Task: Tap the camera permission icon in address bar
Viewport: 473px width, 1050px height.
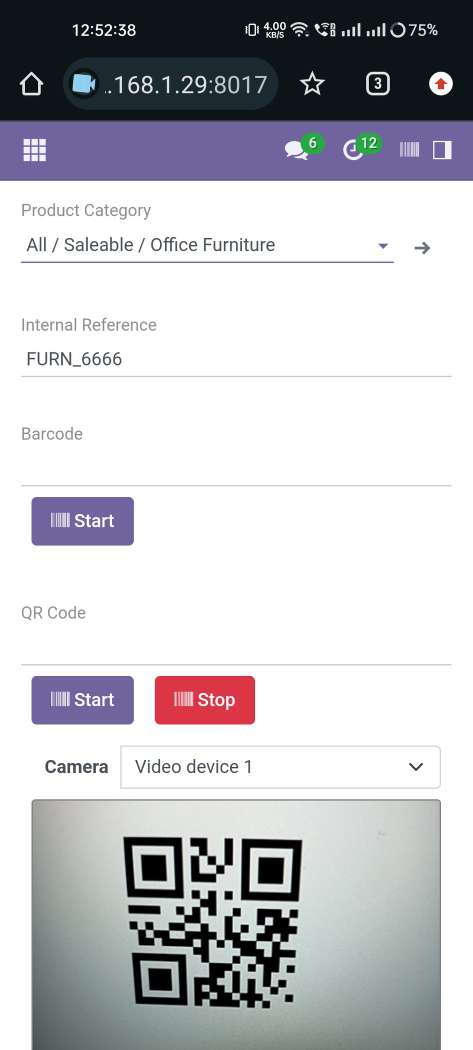Action: click(x=83, y=84)
